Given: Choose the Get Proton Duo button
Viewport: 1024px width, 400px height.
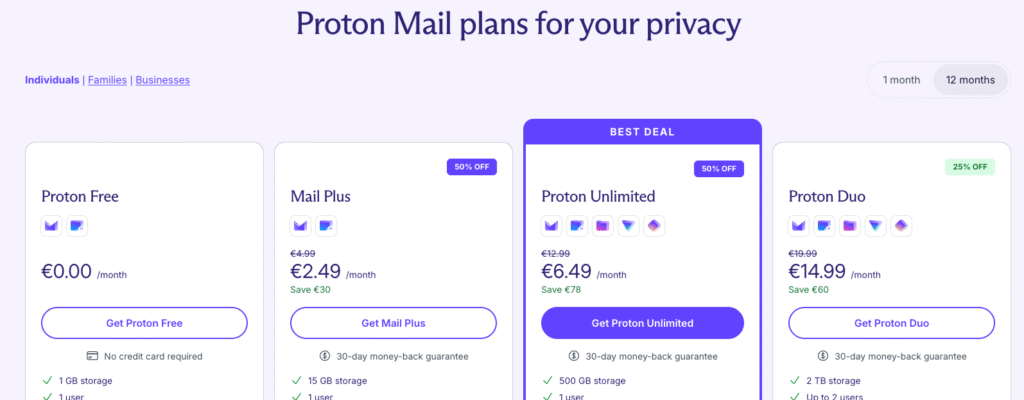Looking at the screenshot, I should (891, 323).
